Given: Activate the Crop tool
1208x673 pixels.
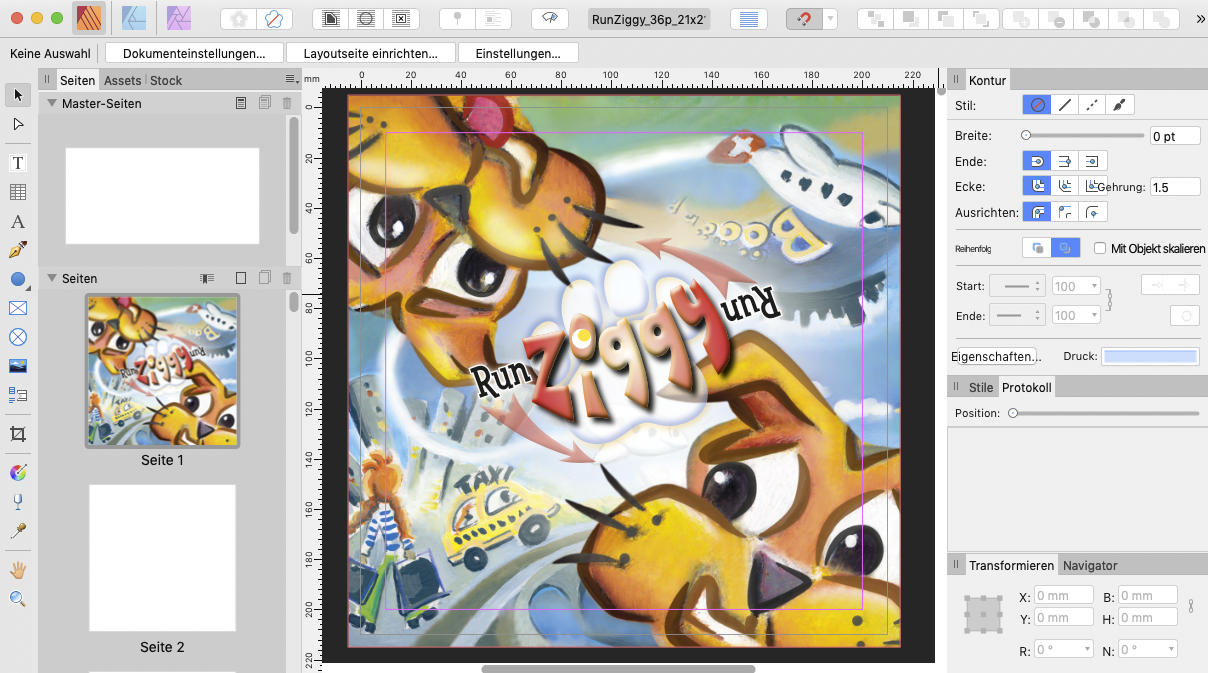Looking at the screenshot, I should coord(18,434).
